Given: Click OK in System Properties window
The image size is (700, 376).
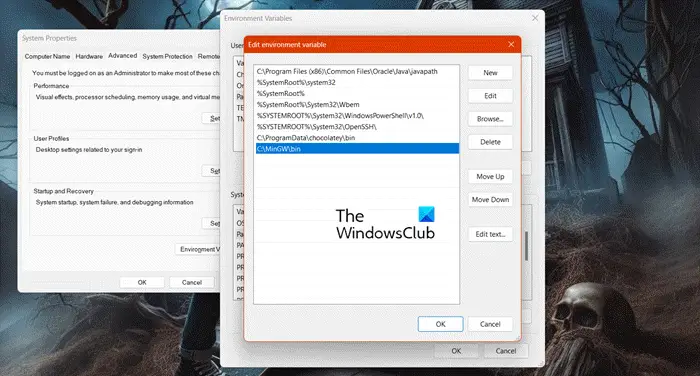Looking at the screenshot, I should 142,283.
